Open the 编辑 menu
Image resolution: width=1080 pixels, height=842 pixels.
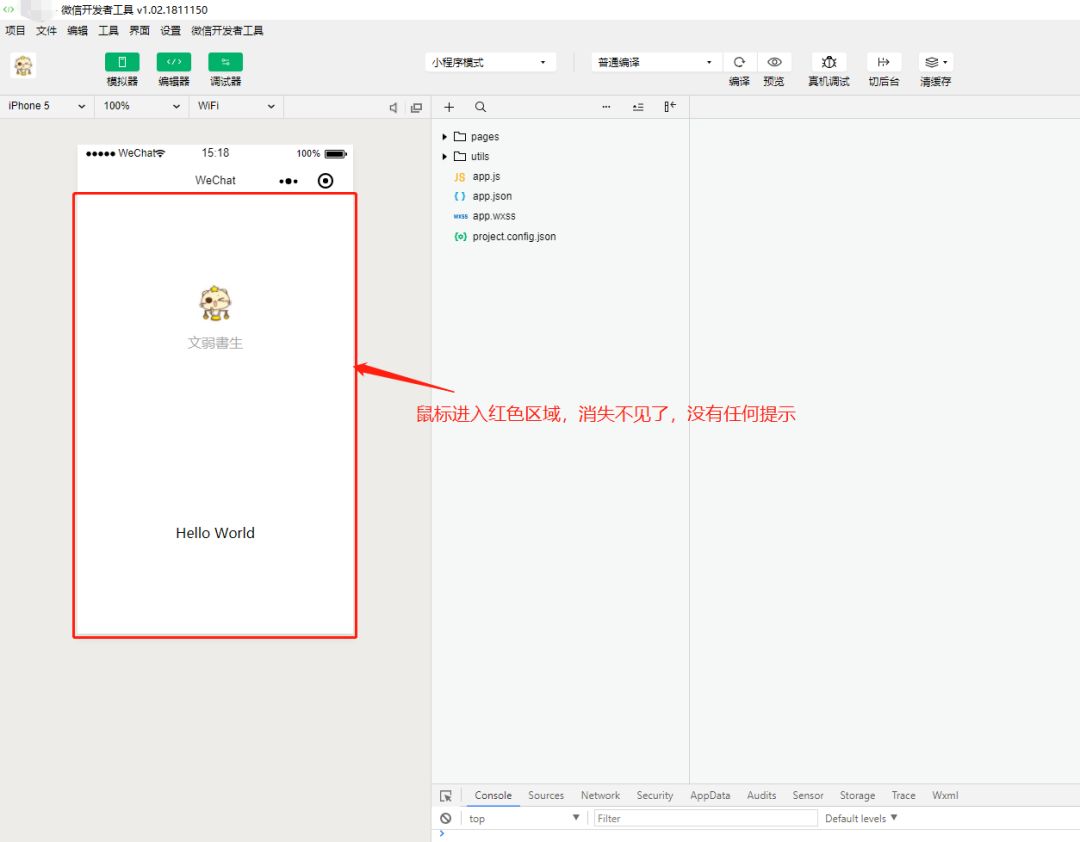77,30
